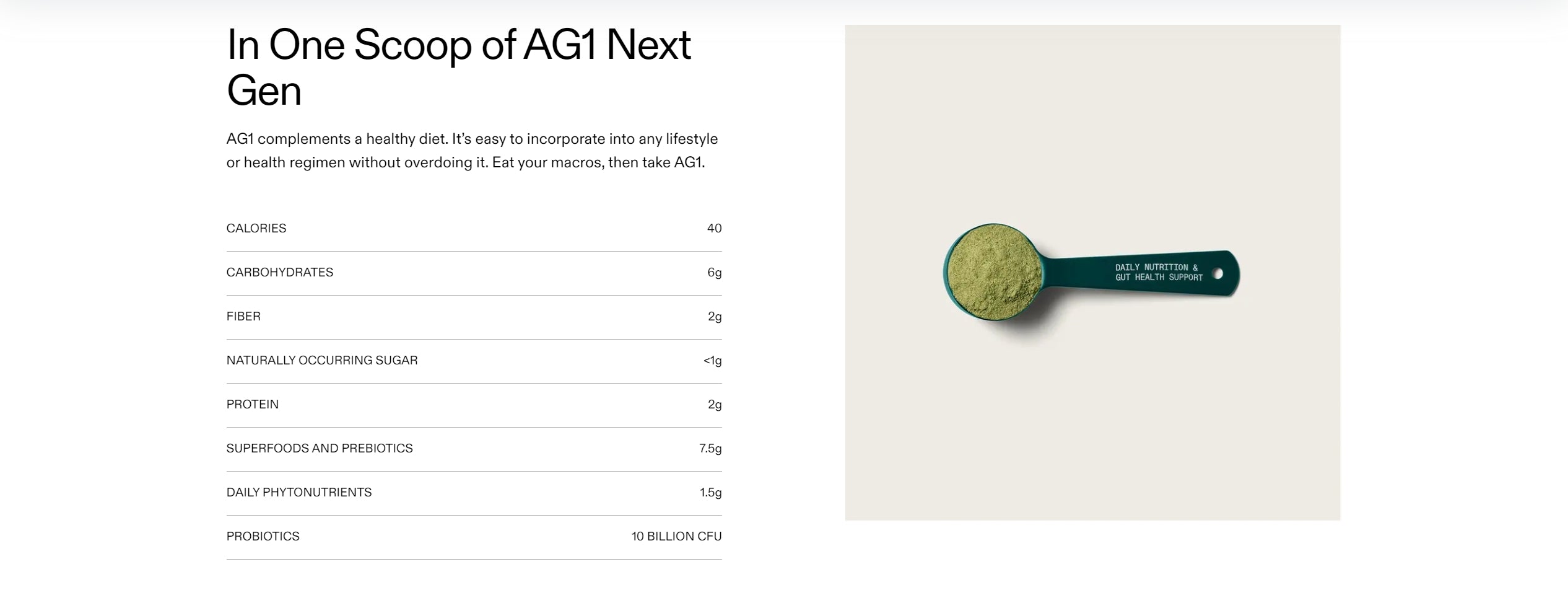Select the NATURALLY OCCURRING SUGAR label

(x=322, y=360)
